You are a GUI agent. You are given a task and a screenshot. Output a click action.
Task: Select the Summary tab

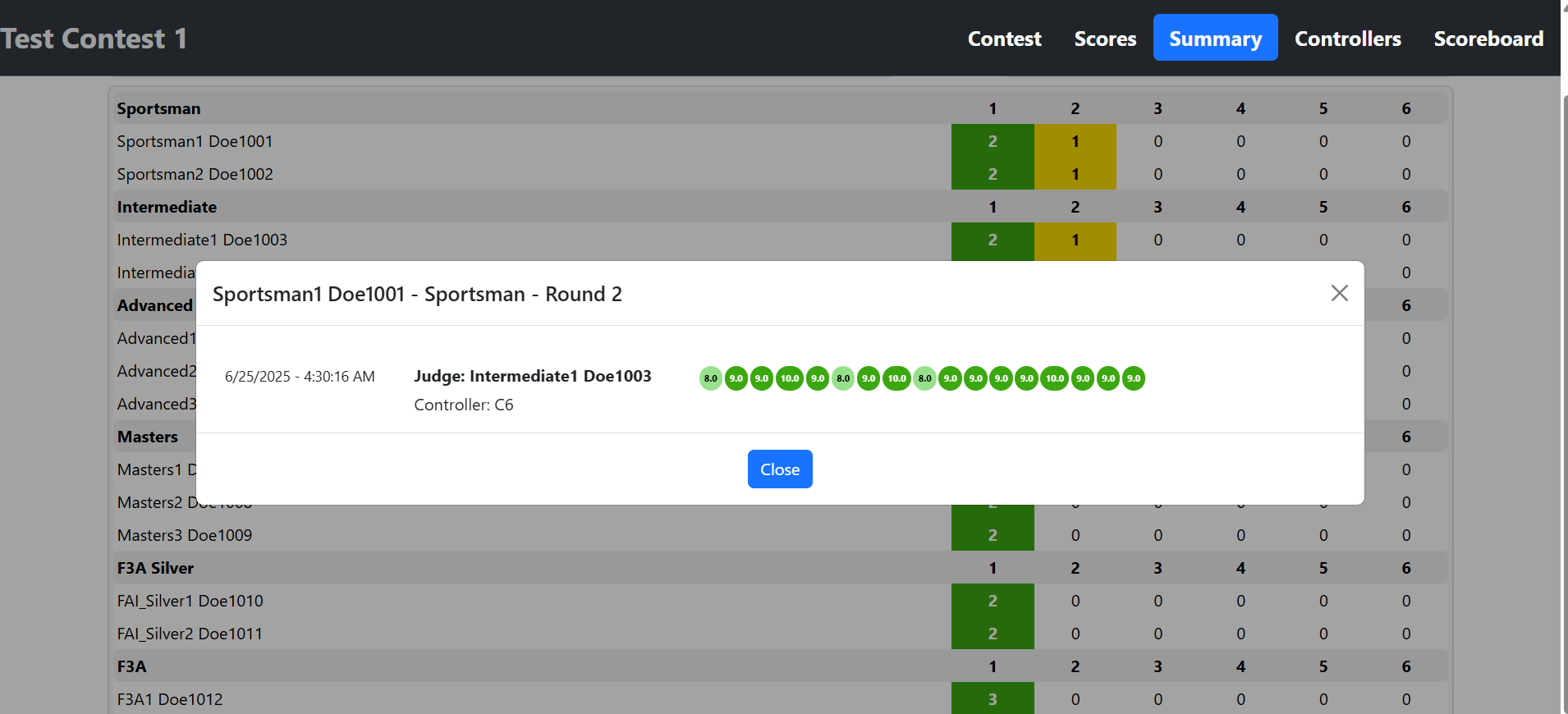coord(1215,39)
